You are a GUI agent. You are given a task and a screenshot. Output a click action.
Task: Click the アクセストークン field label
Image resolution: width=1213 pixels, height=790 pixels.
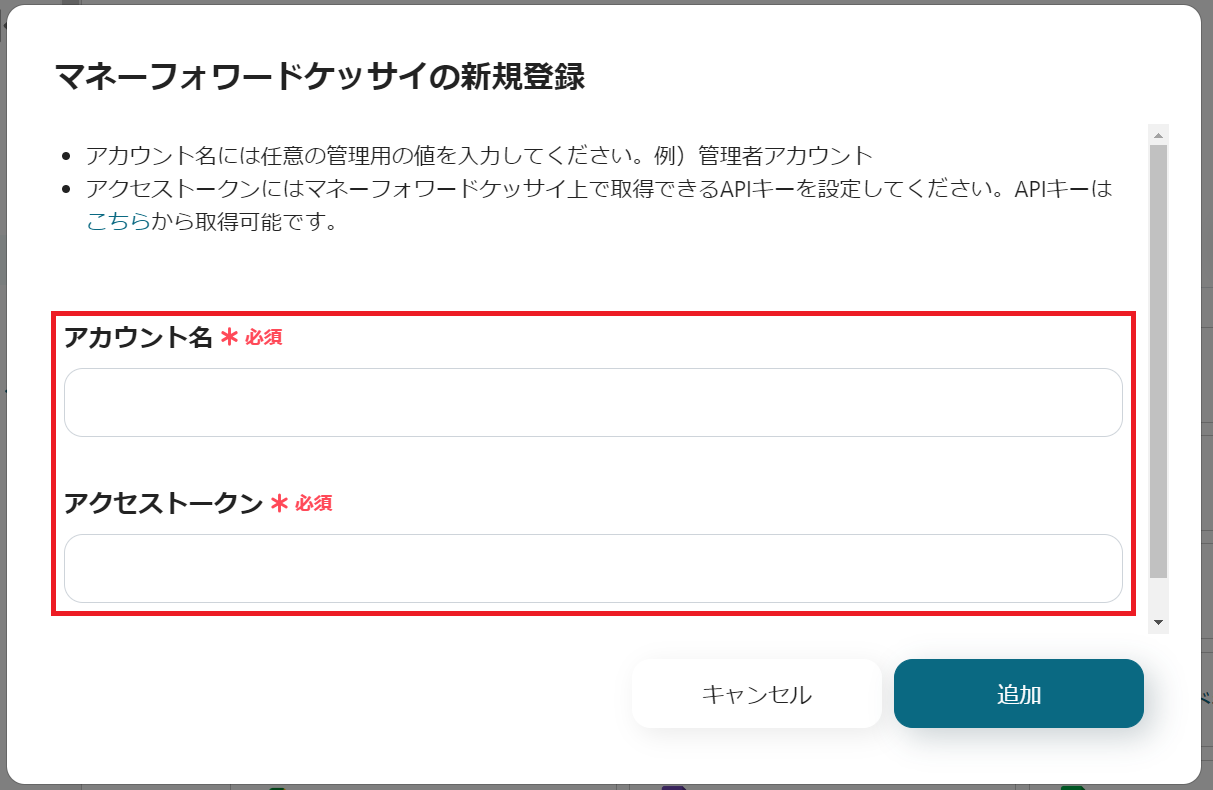(x=163, y=503)
